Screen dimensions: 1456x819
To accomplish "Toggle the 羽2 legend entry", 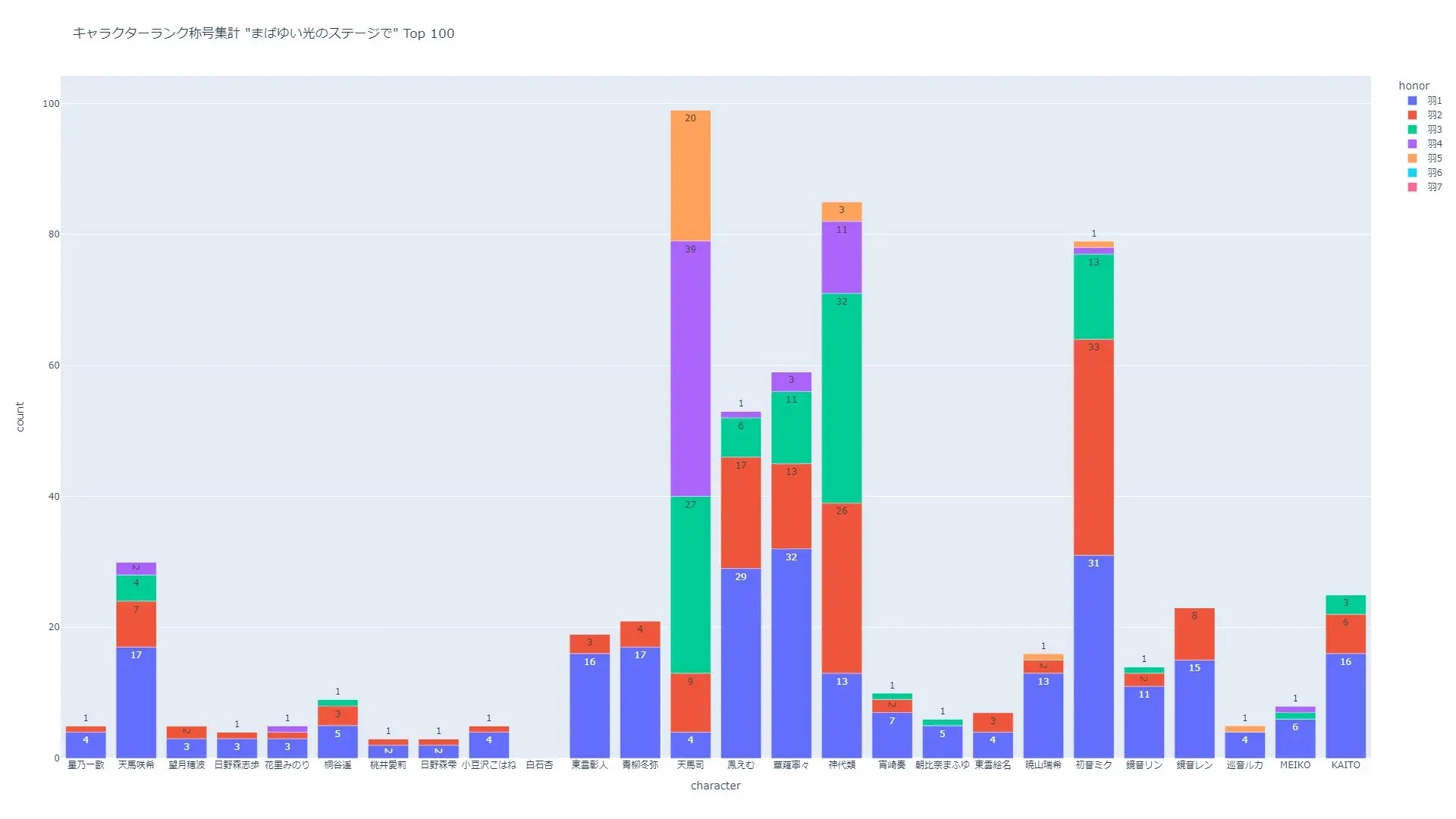I will click(1433, 115).
